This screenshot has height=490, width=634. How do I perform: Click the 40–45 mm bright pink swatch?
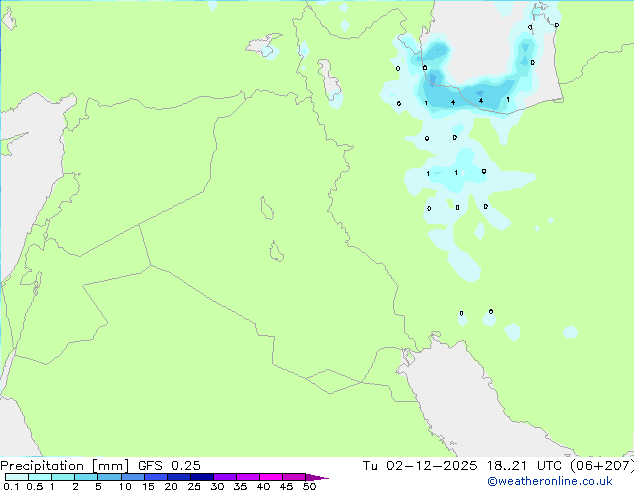pos(271,477)
